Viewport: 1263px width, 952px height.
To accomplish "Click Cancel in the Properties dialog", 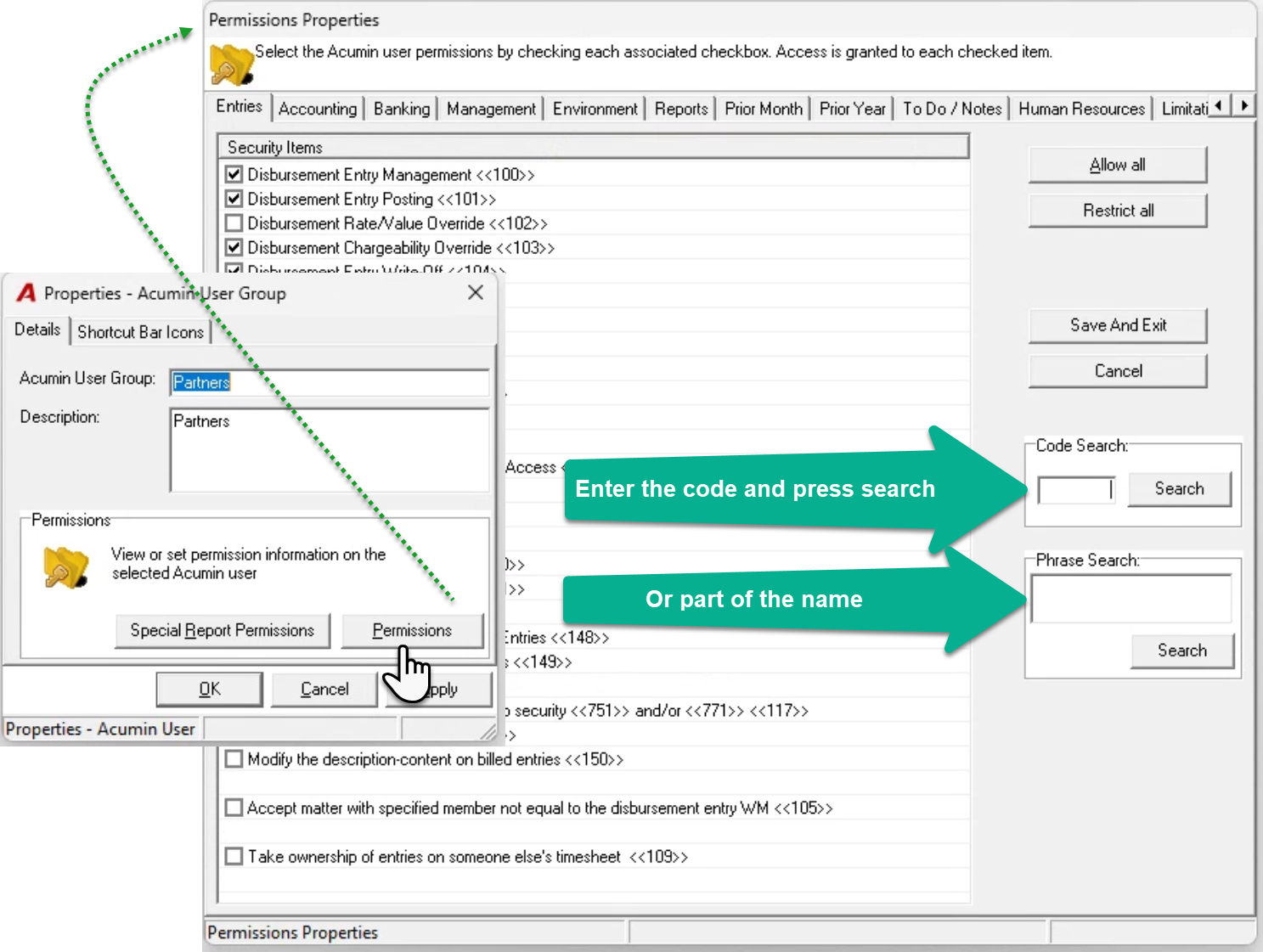I will point(324,690).
